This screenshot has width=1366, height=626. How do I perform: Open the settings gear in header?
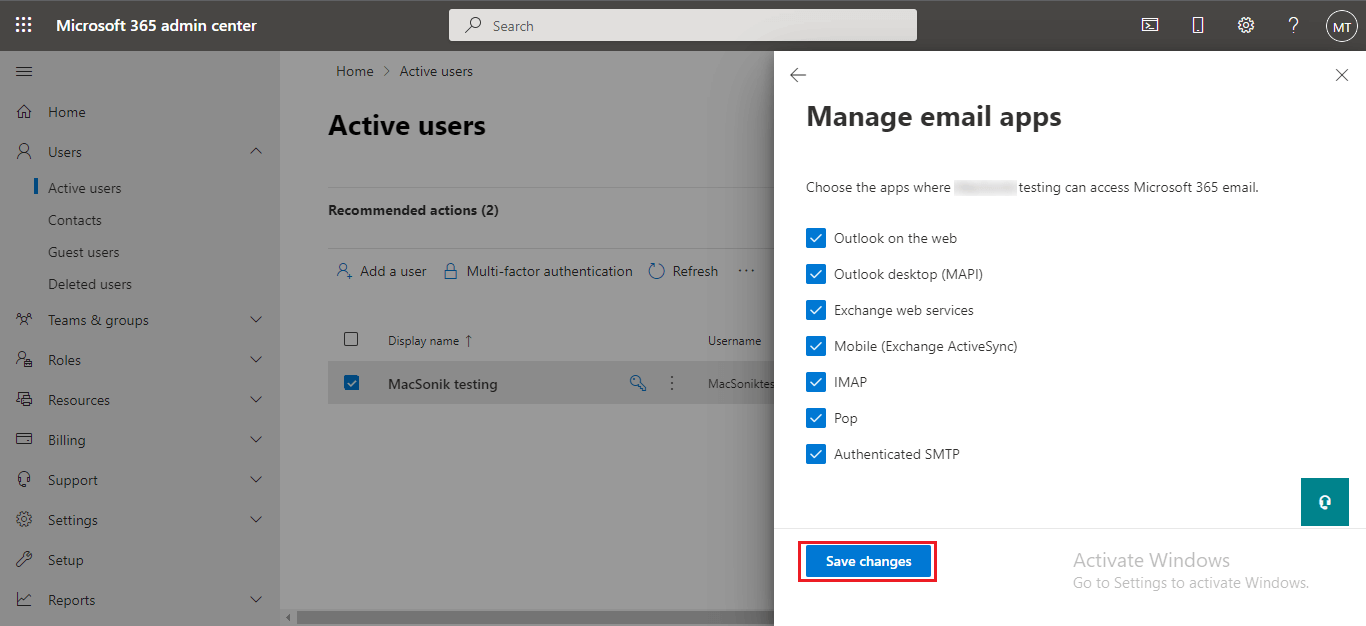pos(1245,25)
